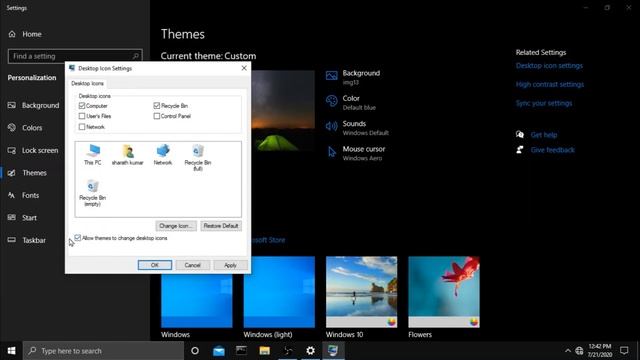Open the notification center icon
Screen dimensions: 640x360
coord(624,351)
